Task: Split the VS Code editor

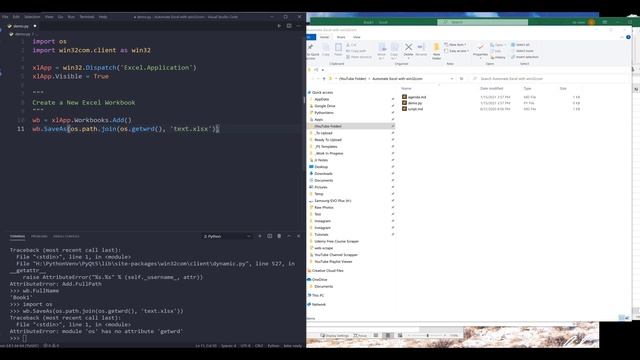Action: point(289,26)
